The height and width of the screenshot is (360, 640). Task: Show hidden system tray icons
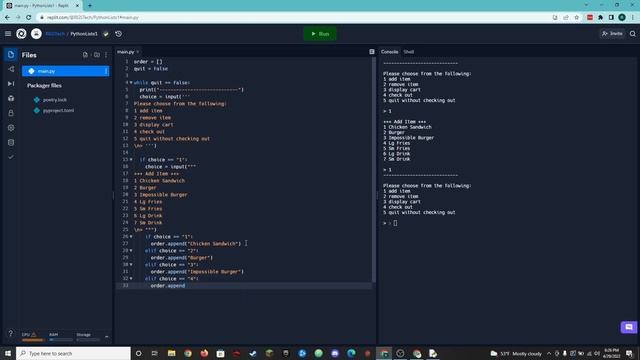point(549,353)
